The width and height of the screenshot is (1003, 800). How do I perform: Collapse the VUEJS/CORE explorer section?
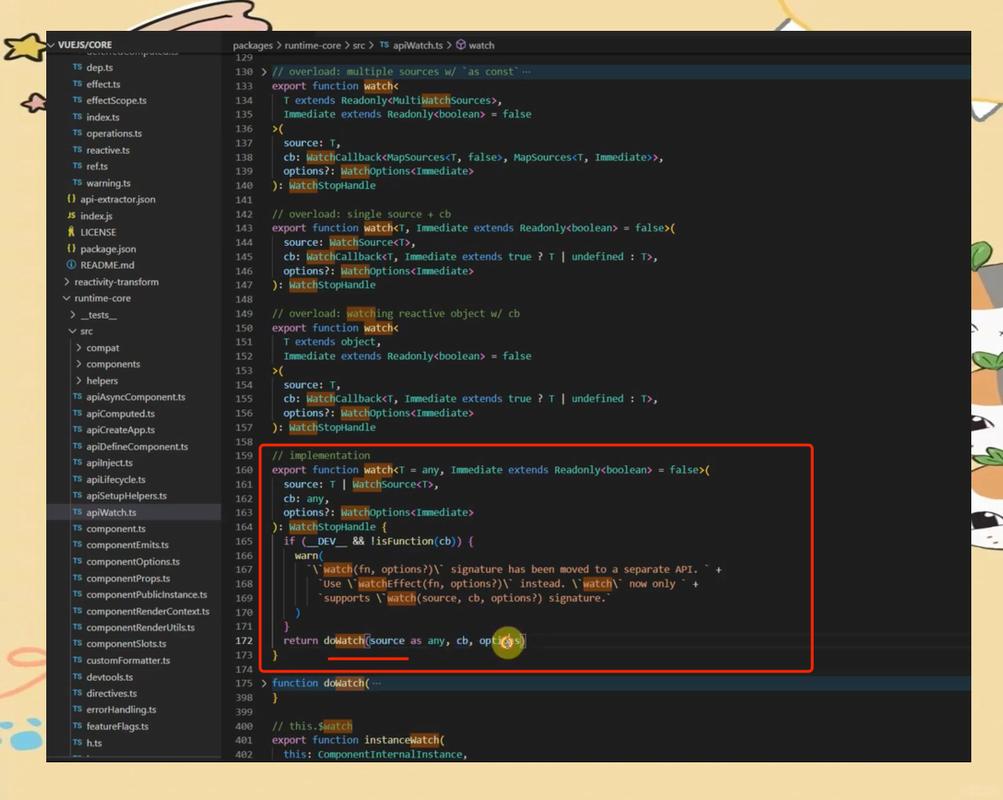(x=52, y=45)
